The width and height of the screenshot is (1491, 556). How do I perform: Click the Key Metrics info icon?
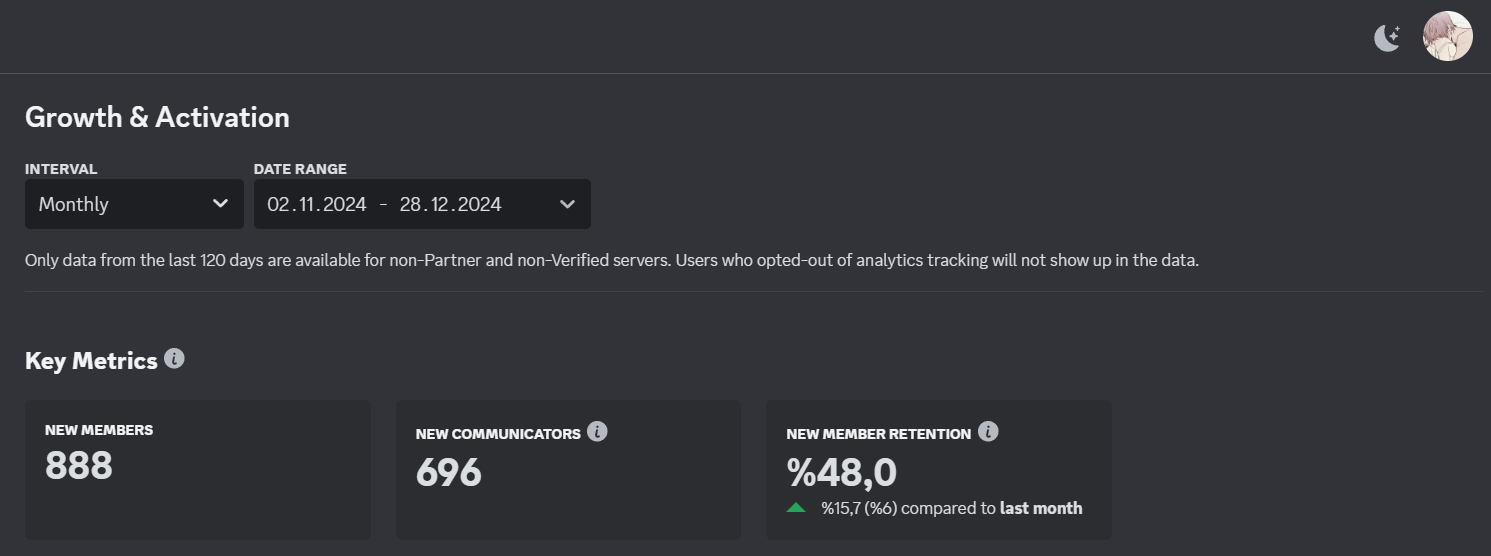pos(174,358)
